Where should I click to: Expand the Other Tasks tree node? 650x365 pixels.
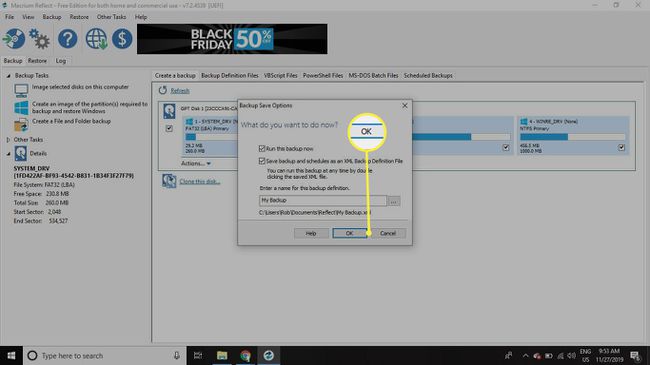pyautogui.click(x=8, y=140)
